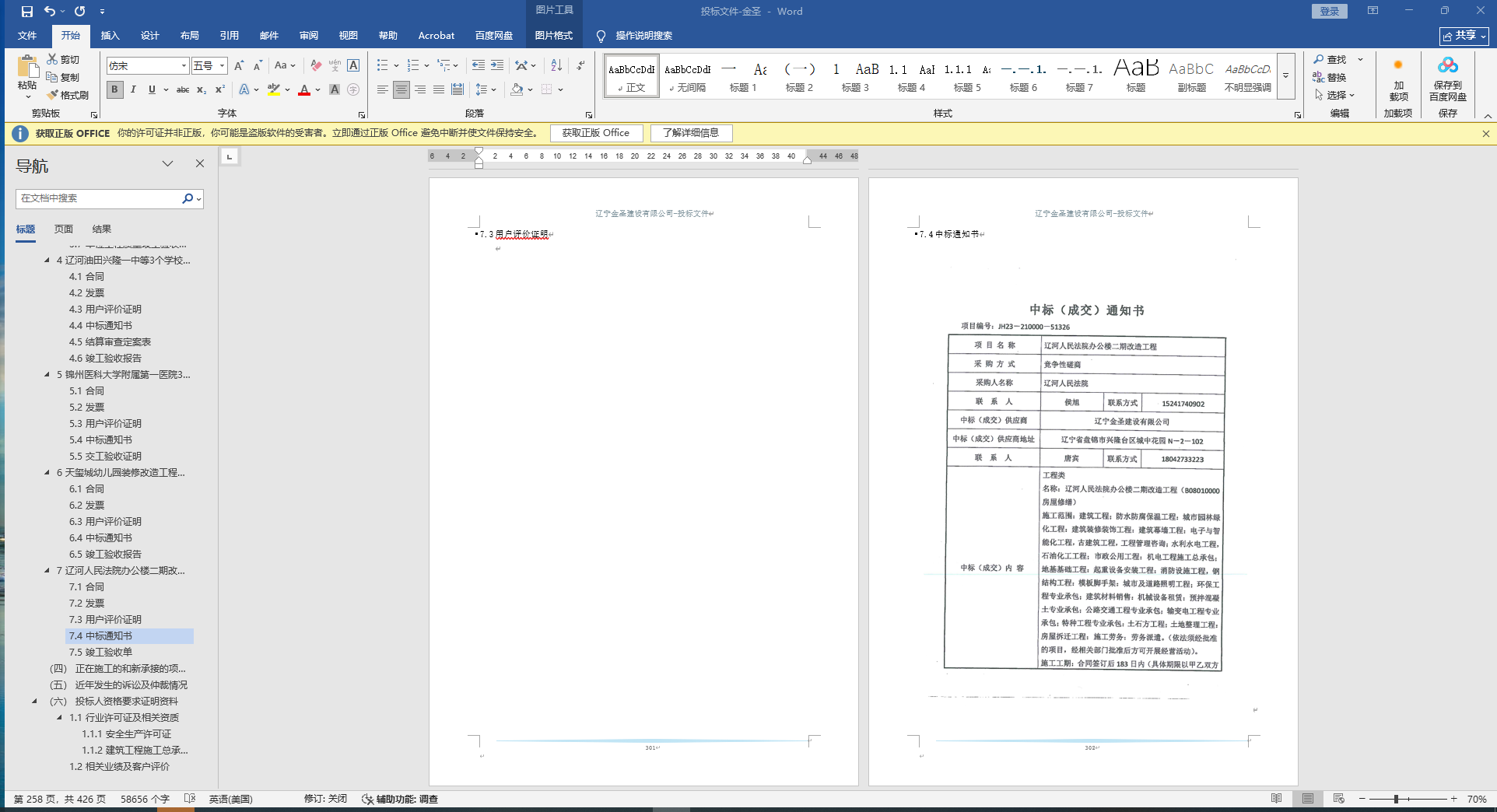Click the 登录 sign-in button
Screen dimensions: 1497x812
[1330, 11]
